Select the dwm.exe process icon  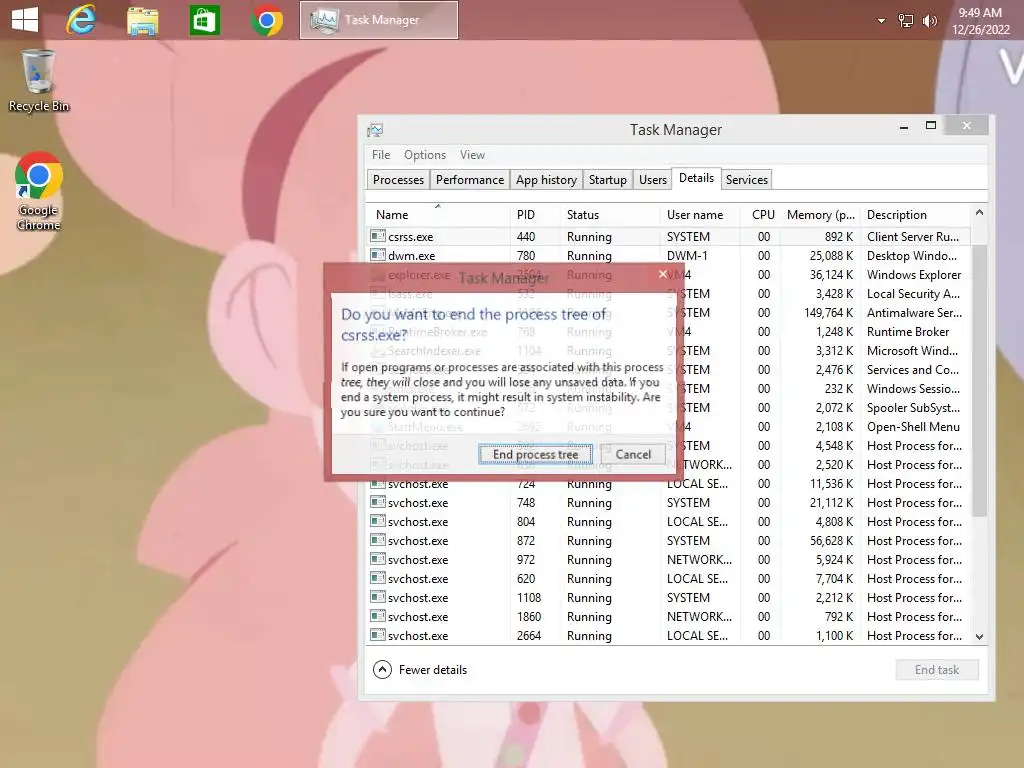point(377,255)
